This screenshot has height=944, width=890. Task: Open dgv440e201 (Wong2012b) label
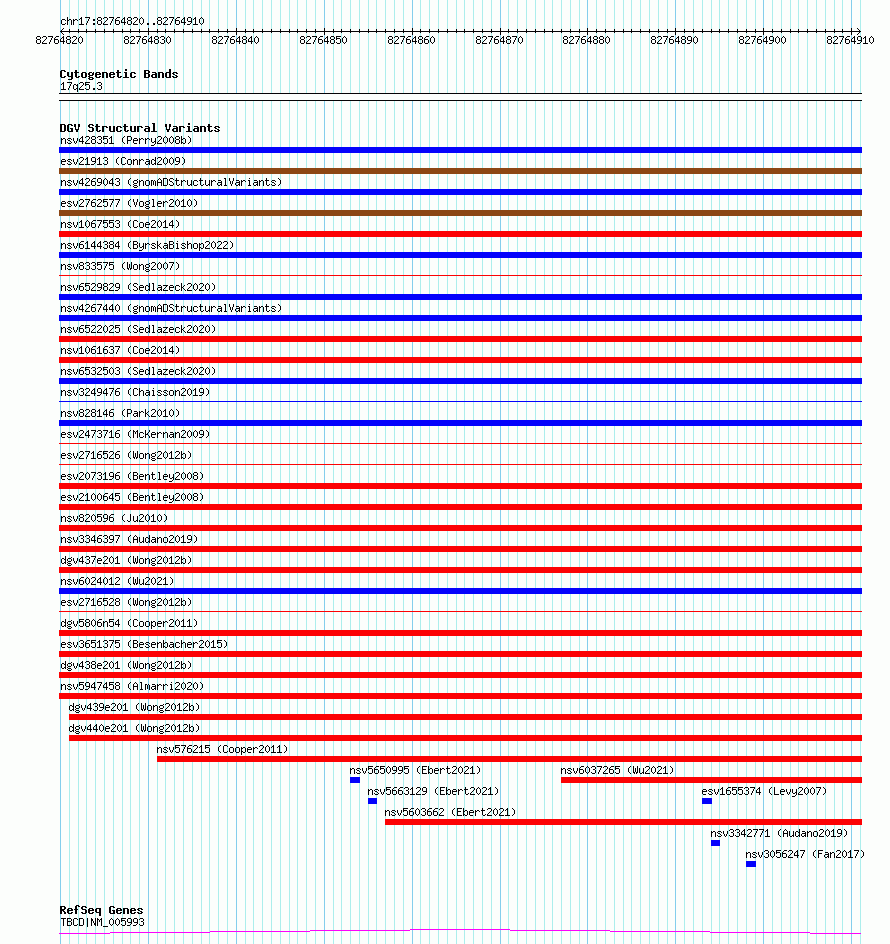pyautogui.click(x=134, y=728)
